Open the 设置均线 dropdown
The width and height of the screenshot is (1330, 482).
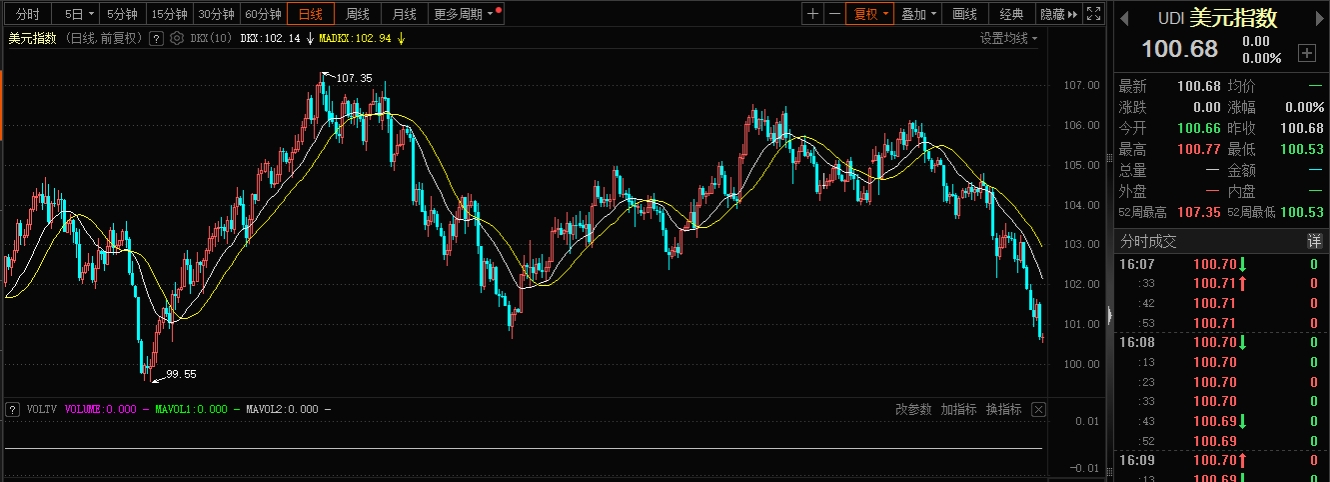(x=1008, y=38)
